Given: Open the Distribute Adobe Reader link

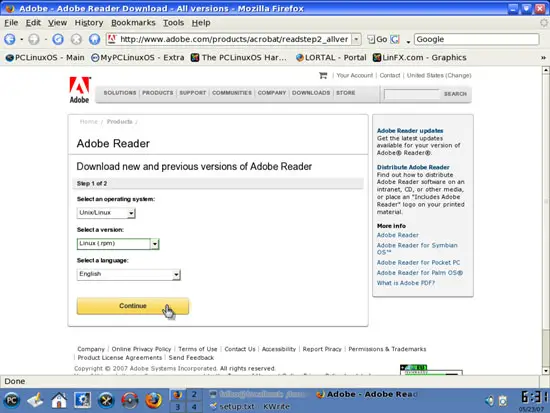Looking at the screenshot, I should (x=413, y=167).
